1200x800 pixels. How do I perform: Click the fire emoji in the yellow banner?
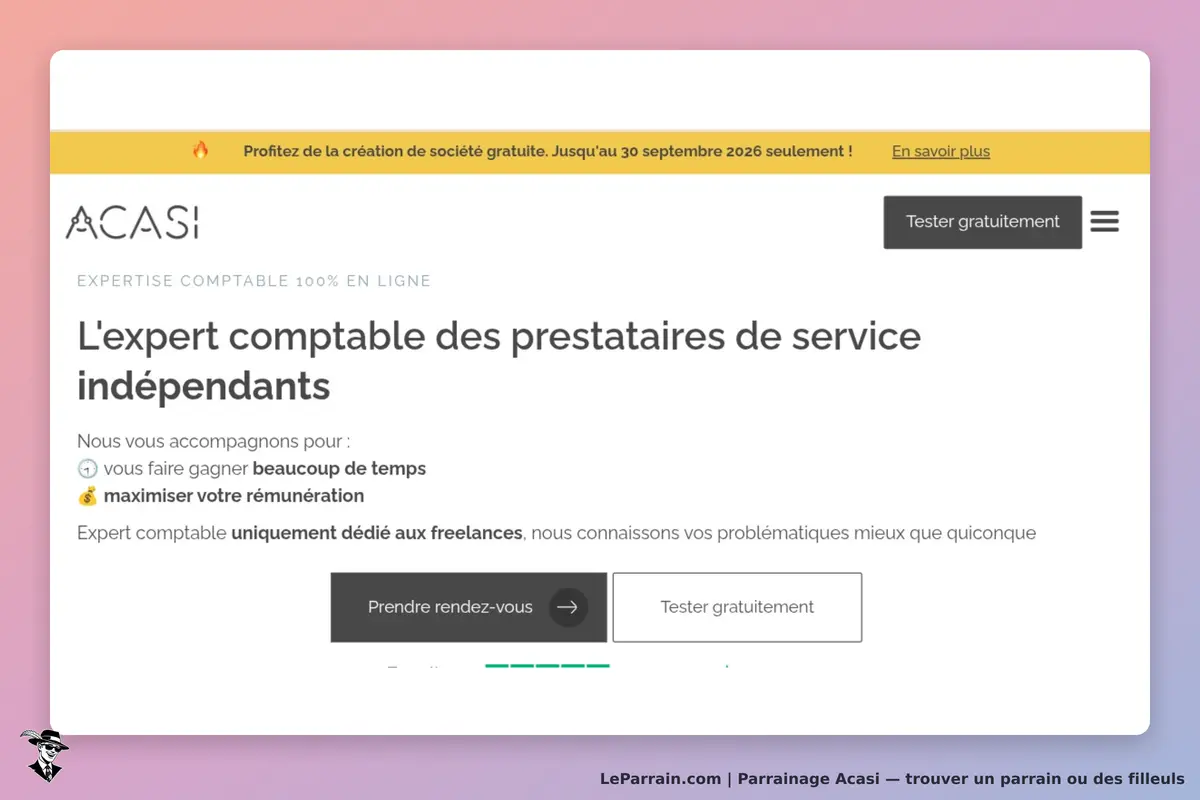coord(201,151)
